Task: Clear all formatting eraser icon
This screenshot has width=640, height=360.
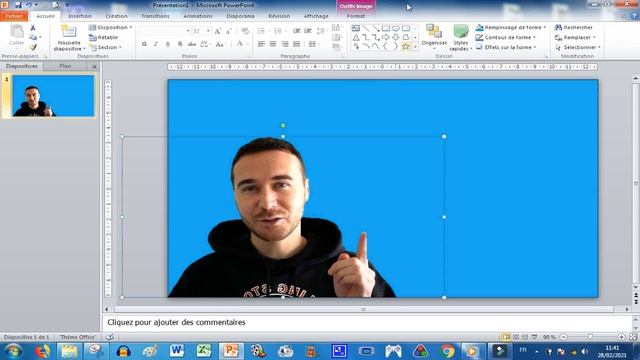Action: (245, 31)
